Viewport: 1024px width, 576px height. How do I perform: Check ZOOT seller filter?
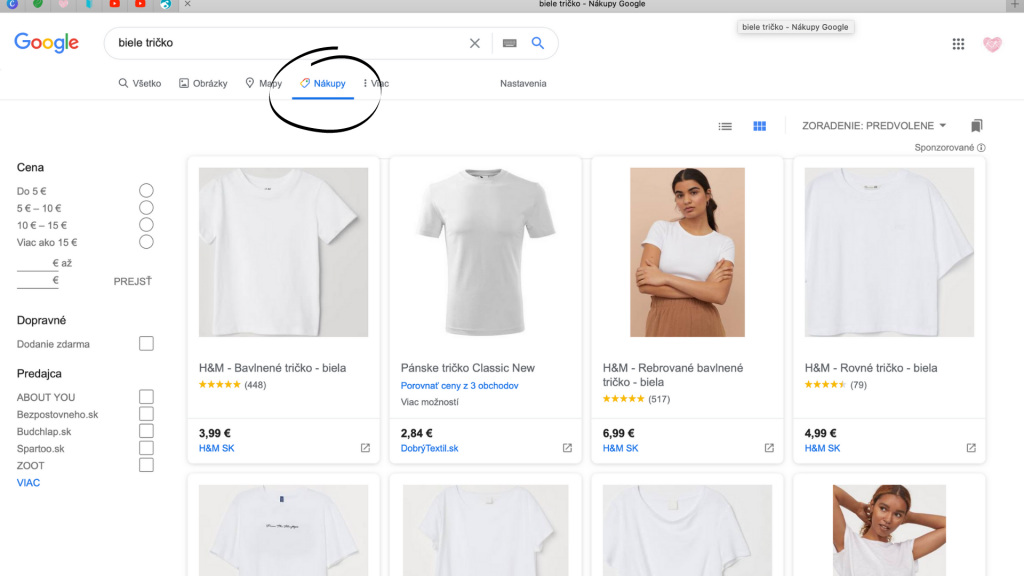pos(146,465)
